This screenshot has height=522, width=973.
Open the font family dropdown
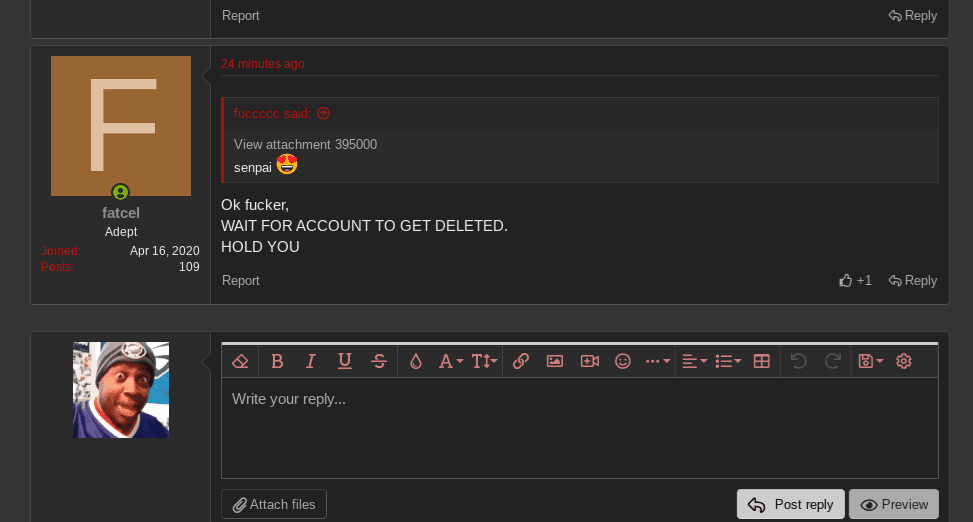click(x=451, y=362)
